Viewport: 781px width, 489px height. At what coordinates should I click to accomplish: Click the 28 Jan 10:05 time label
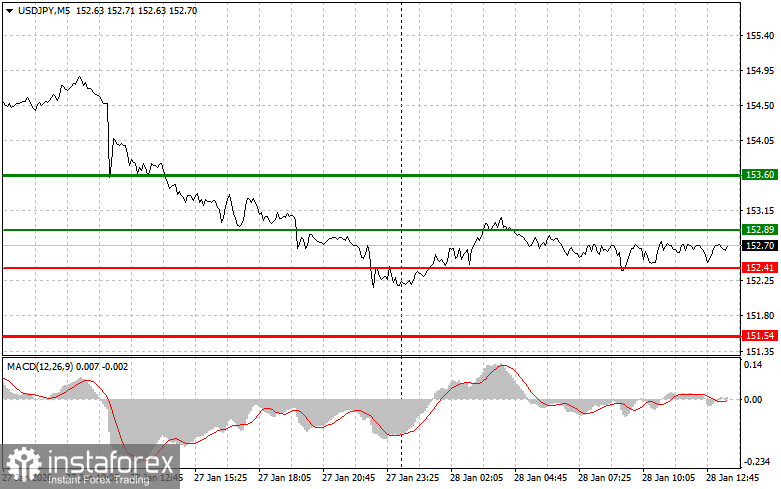(x=668, y=478)
